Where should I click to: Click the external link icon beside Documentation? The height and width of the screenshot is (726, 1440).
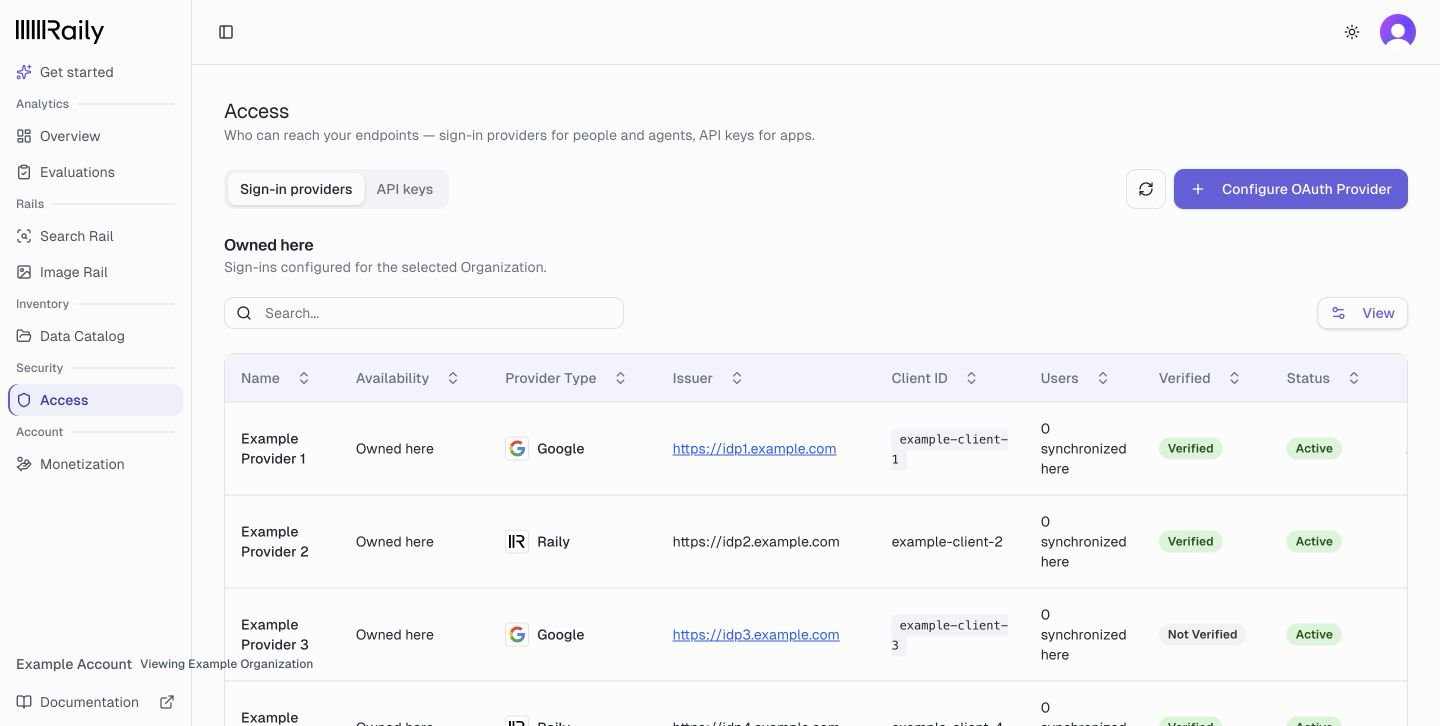point(167,702)
